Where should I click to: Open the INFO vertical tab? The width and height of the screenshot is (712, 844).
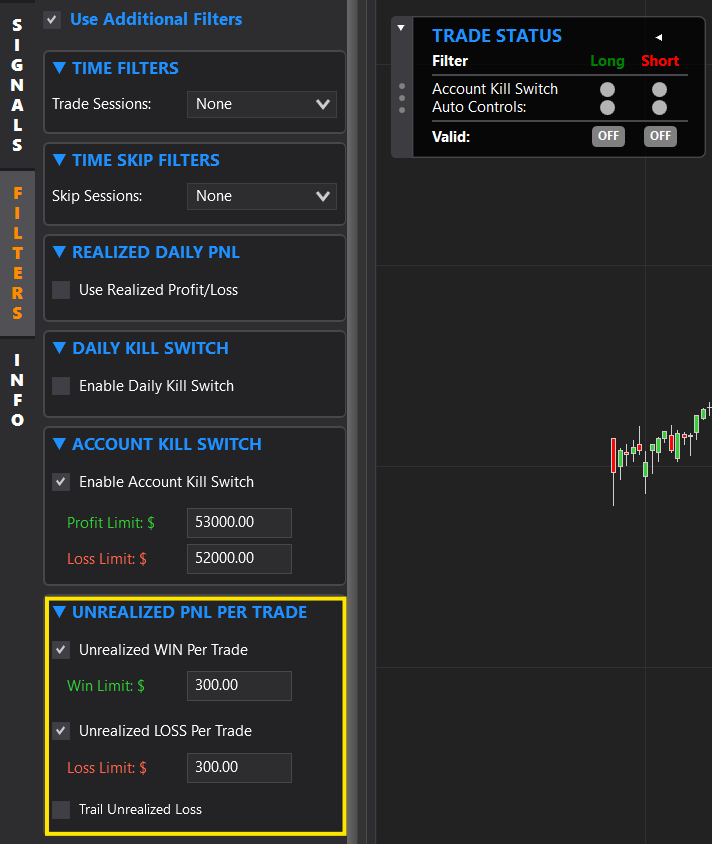point(17,390)
